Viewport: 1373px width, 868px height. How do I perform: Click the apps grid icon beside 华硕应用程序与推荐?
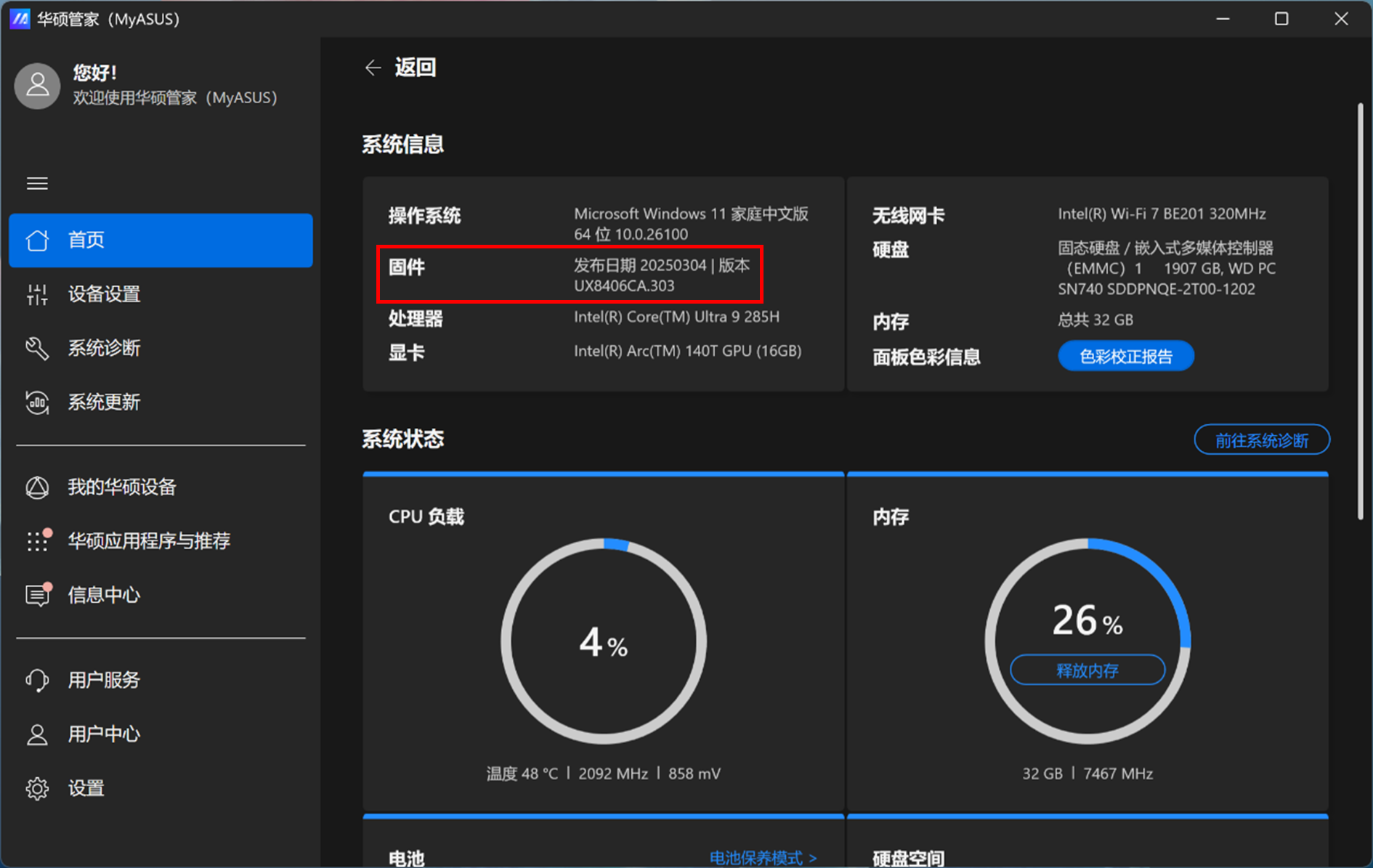click(x=39, y=540)
